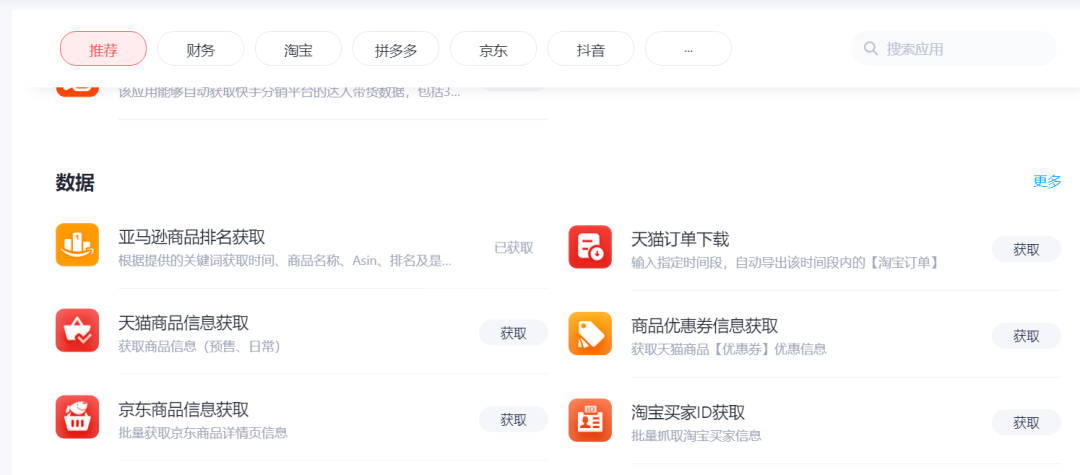Open the 商品优惠券信息获取 app title
This screenshot has height=475, width=1080.
pos(704,326)
